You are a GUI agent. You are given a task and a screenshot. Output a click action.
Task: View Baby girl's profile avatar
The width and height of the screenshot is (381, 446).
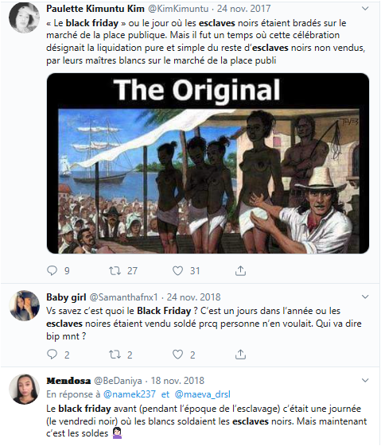pyautogui.click(x=24, y=306)
